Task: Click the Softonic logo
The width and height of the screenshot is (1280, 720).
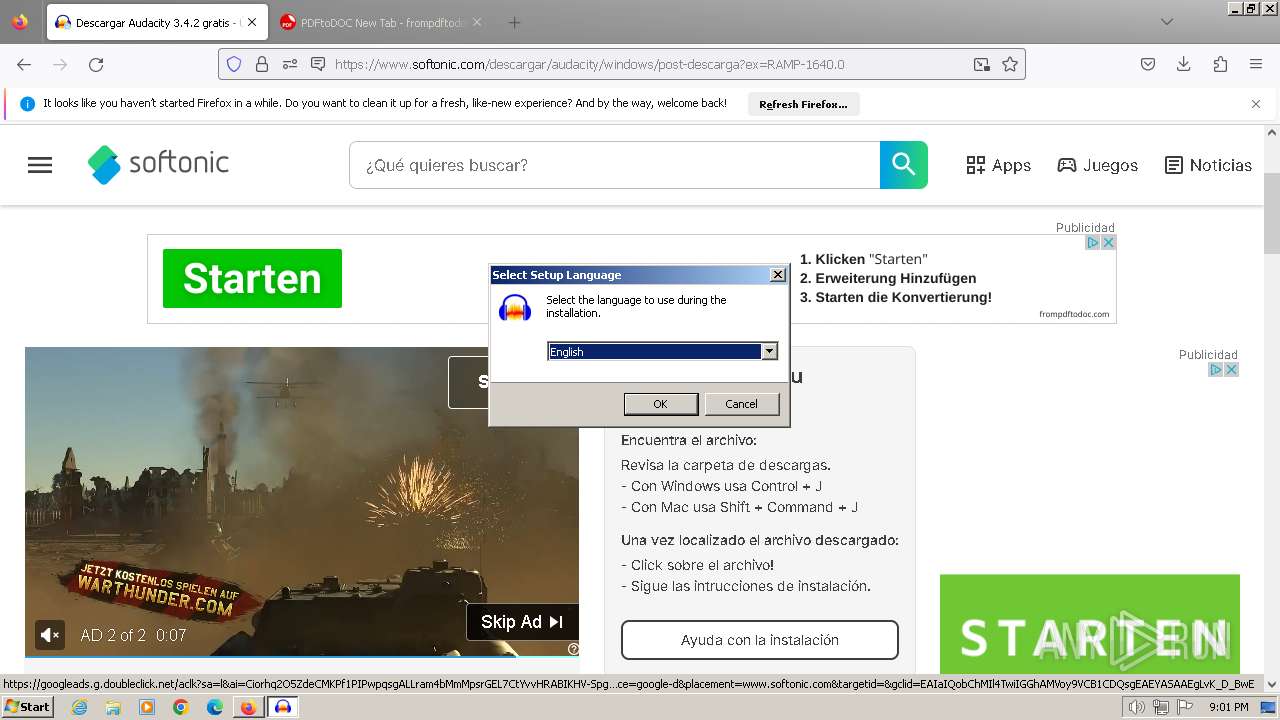Action: 158,164
